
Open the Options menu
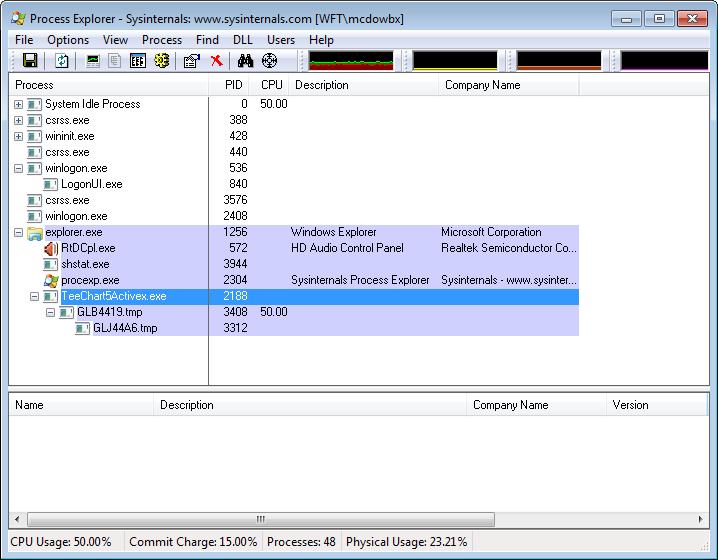[68, 40]
